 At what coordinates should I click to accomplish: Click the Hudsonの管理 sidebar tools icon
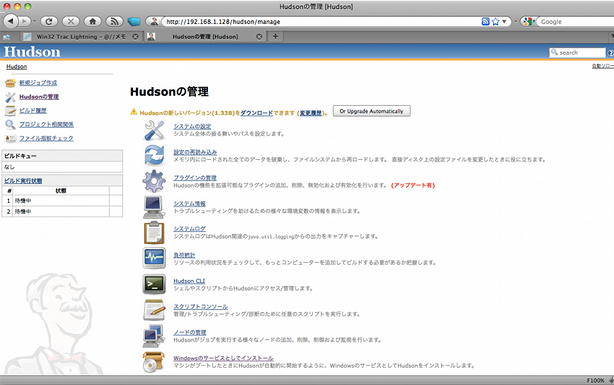tap(10, 97)
